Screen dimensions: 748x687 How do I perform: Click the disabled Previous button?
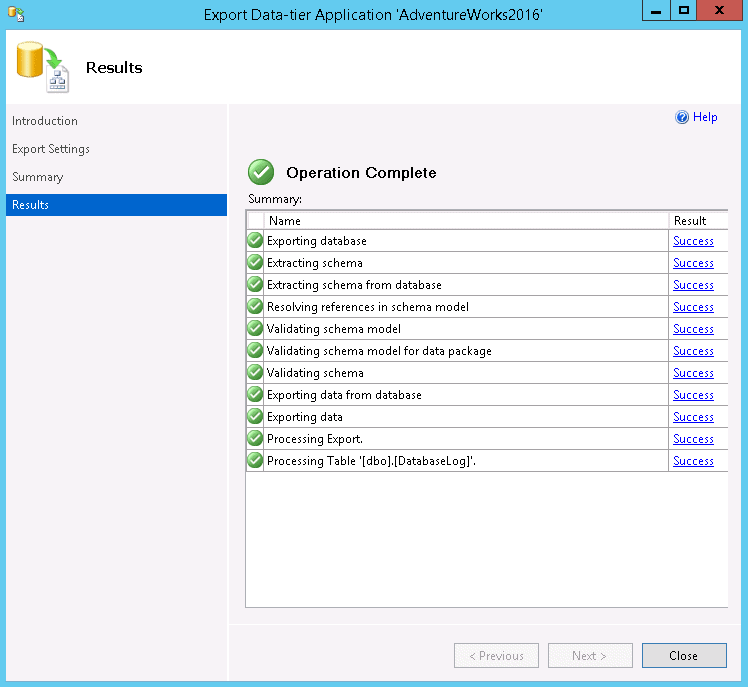[496, 656]
